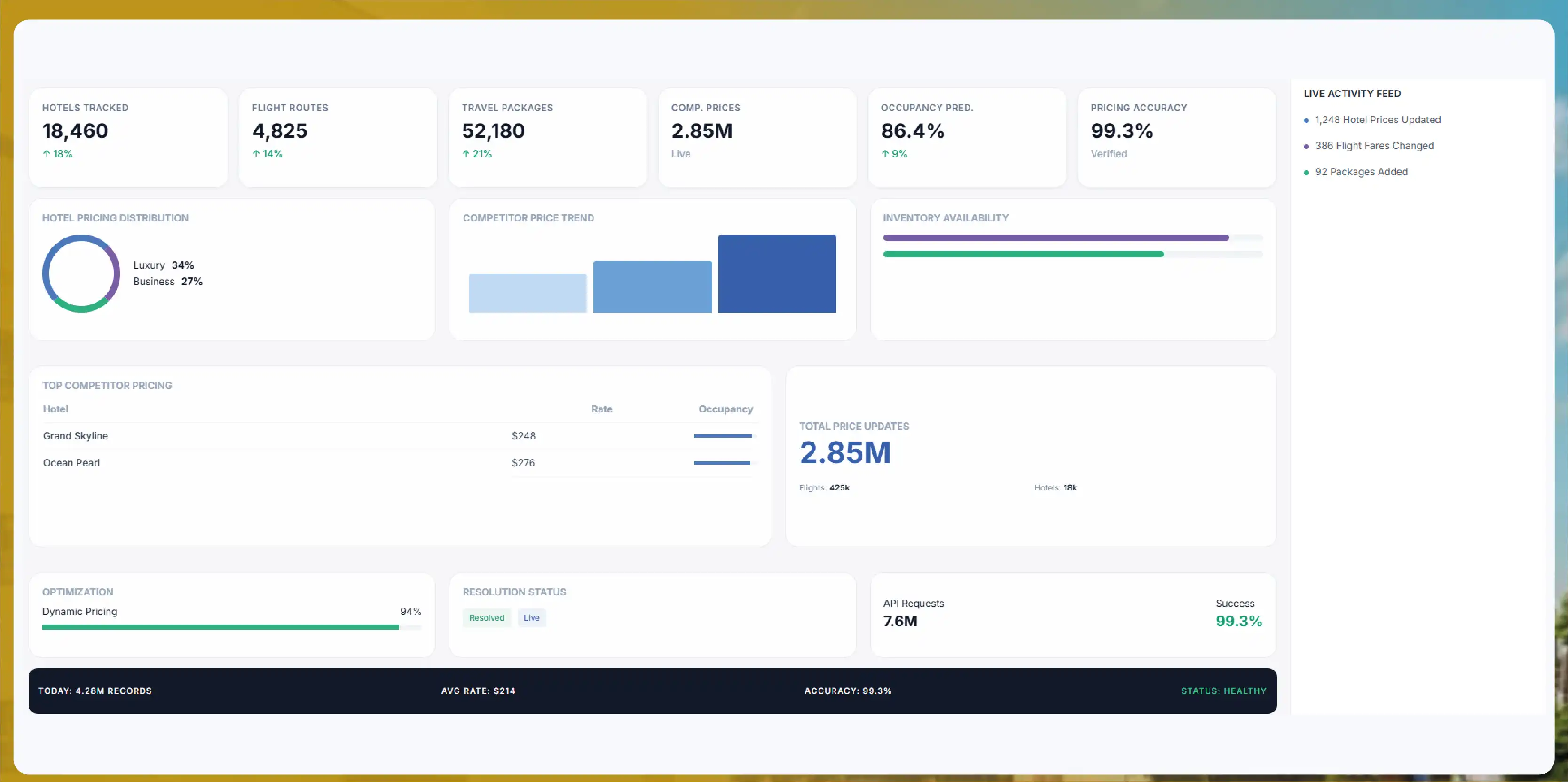Click the Occupancy Pred. 9% arrow icon
This screenshot has width=1568, height=782.
tap(885, 154)
